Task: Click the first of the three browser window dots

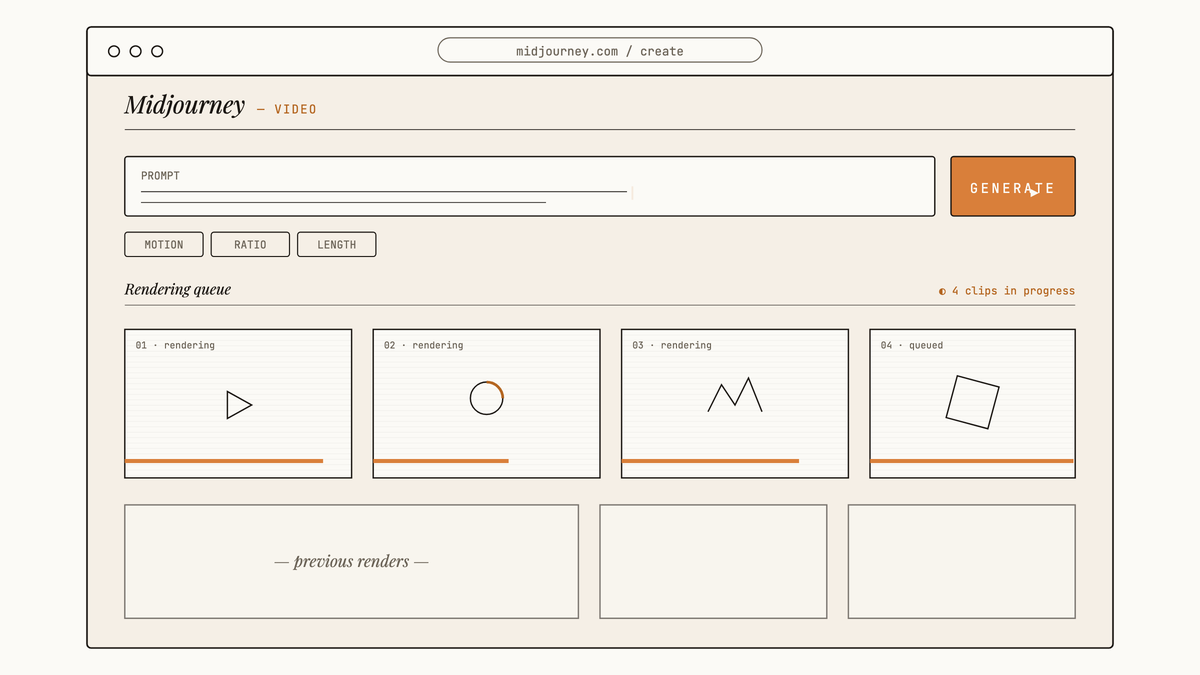Action: [114, 51]
